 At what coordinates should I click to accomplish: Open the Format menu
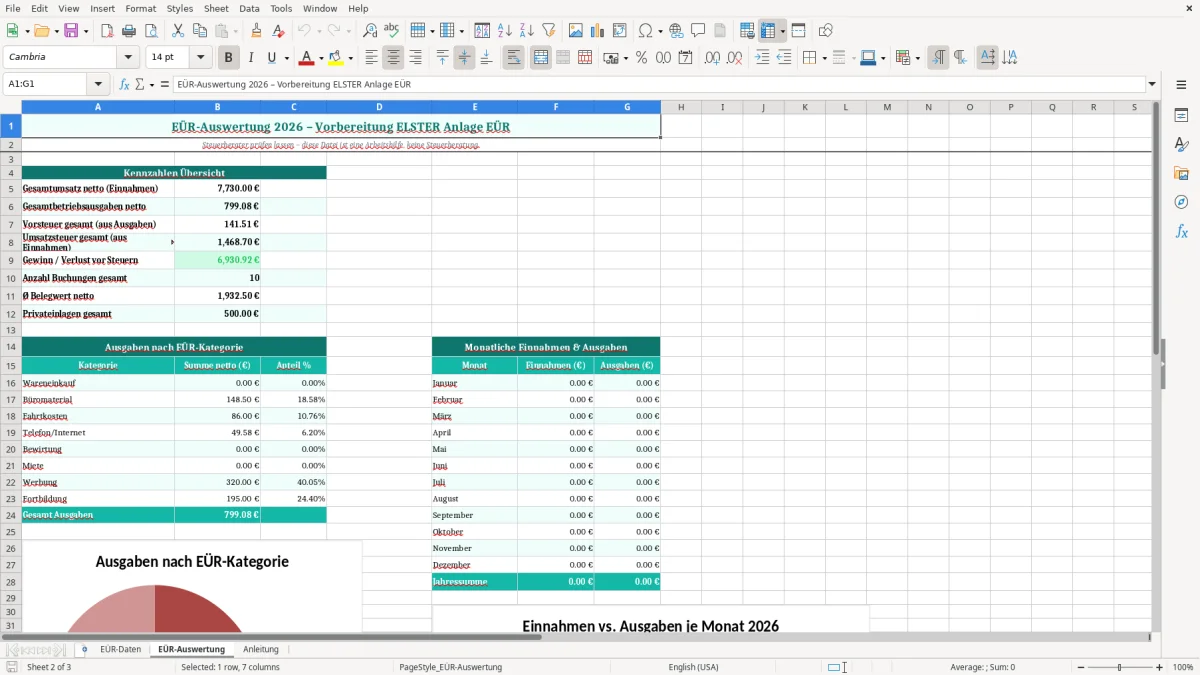click(140, 8)
